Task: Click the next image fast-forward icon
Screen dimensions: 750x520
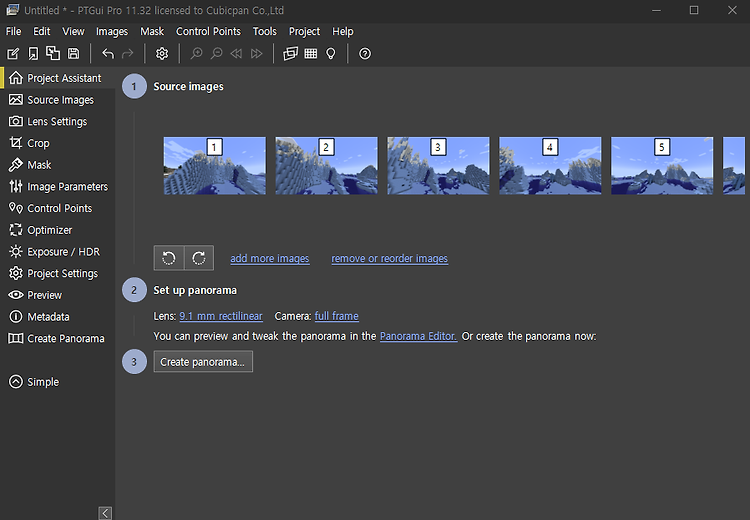Action: (x=257, y=54)
